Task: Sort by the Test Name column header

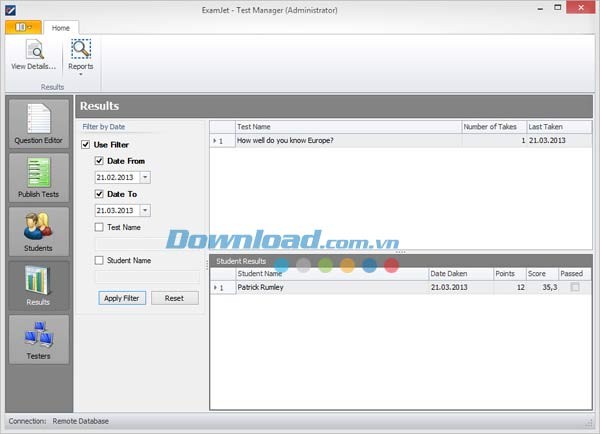Action: (346, 127)
